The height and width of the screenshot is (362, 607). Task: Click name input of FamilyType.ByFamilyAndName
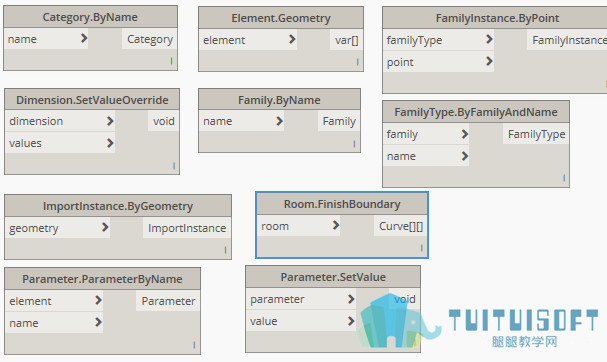pyautogui.click(x=426, y=156)
